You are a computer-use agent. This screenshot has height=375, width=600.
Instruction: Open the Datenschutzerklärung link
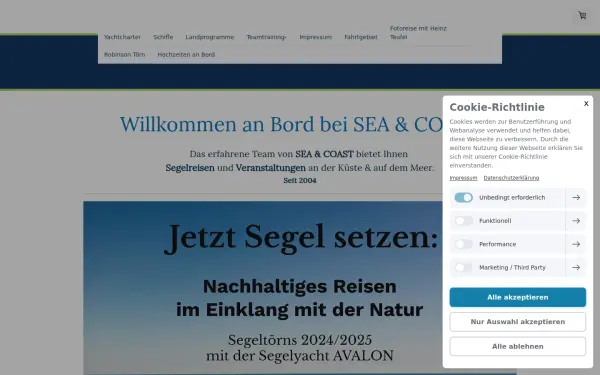511,178
